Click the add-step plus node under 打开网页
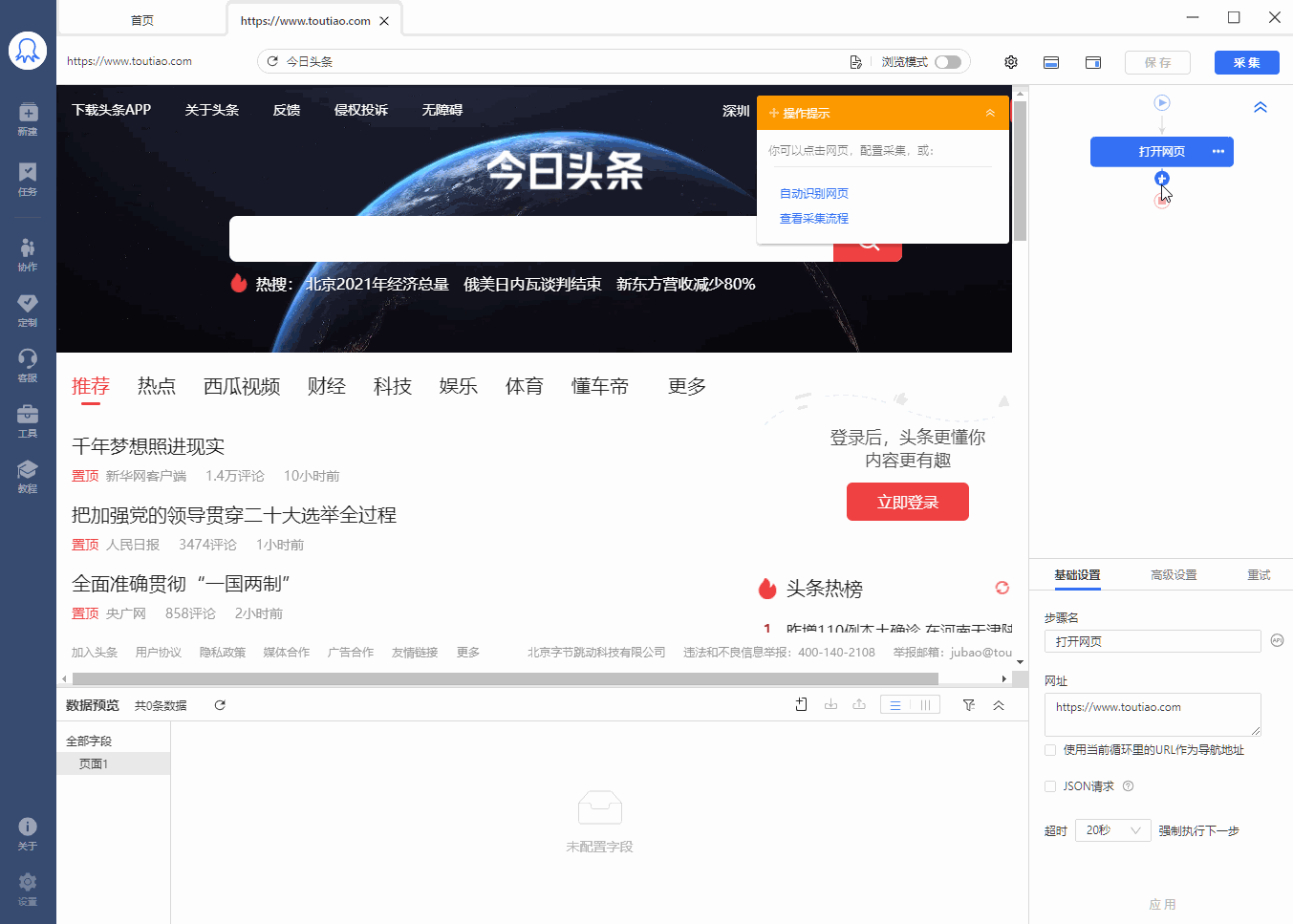Image resolution: width=1293 pixels, height=924 pixels. click(x=1162, y=179)
